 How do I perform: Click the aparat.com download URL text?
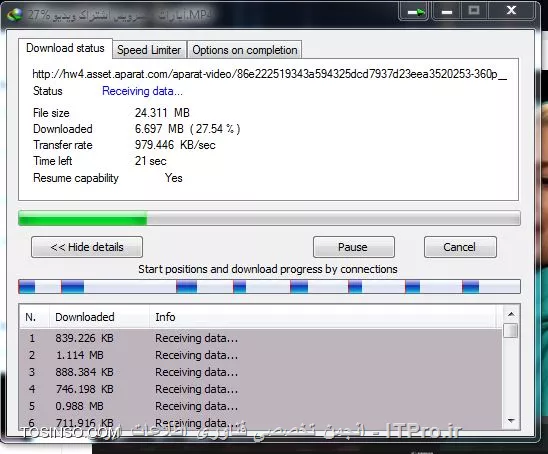pyautogui.click(x=269, y=74)
